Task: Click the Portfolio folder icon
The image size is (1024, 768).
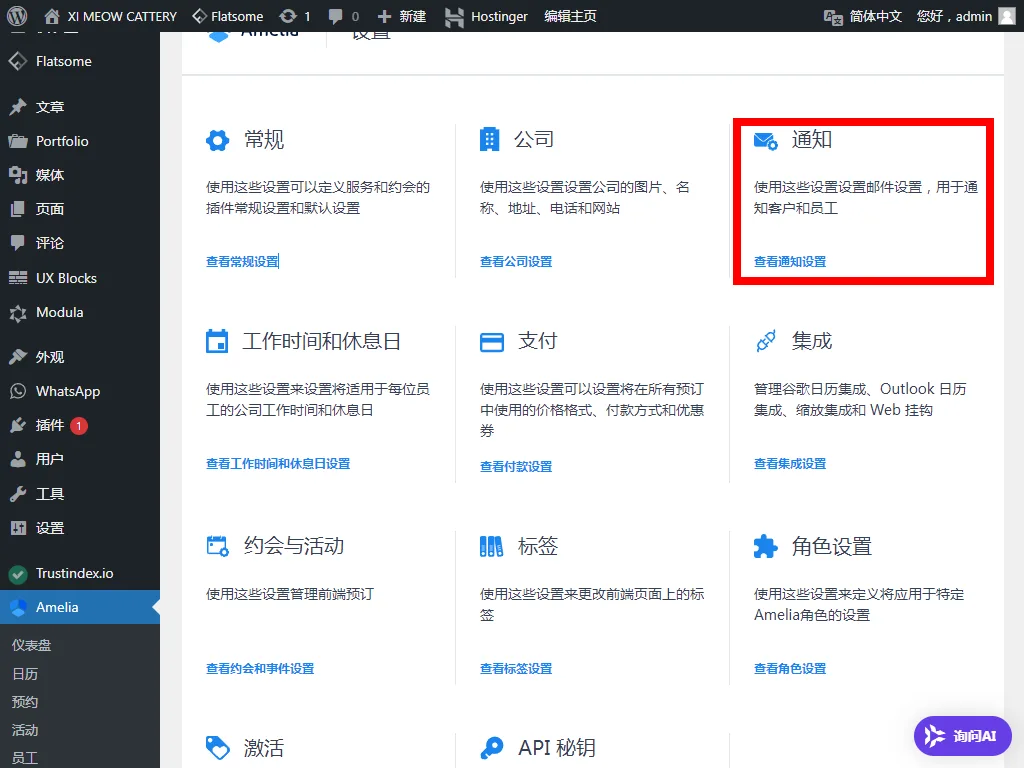Action: point(18,141)
